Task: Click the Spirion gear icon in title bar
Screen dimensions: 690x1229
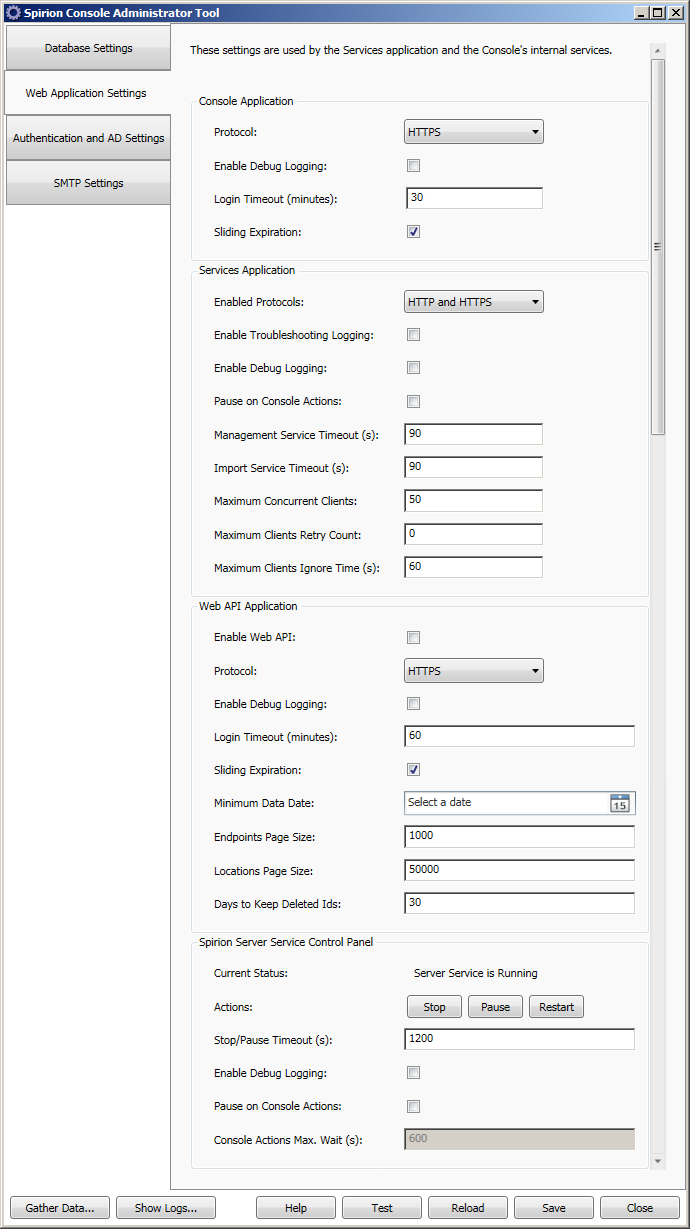Action: (13, 13)
